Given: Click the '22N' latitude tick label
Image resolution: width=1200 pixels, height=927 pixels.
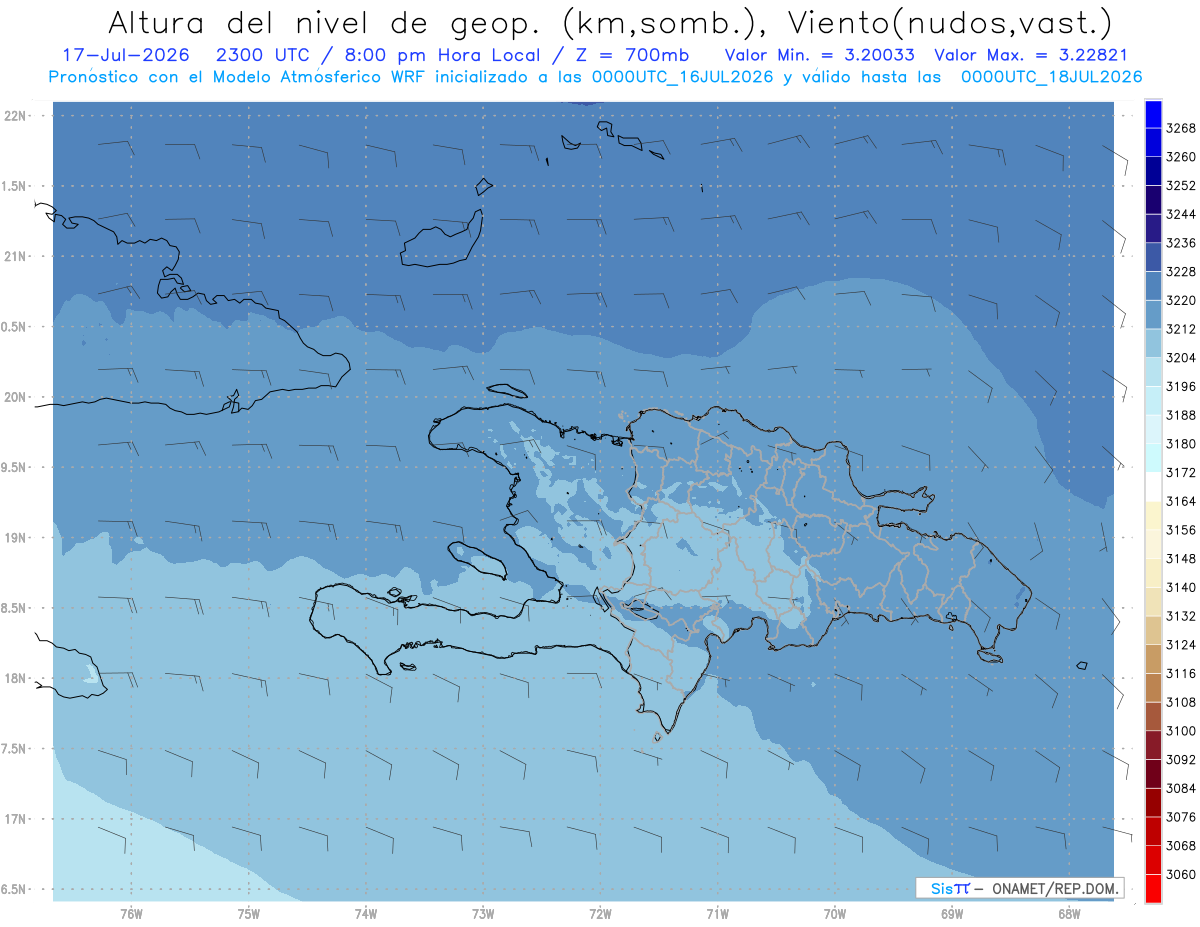Looking at the screenshot, I should (x=15, y=115).
